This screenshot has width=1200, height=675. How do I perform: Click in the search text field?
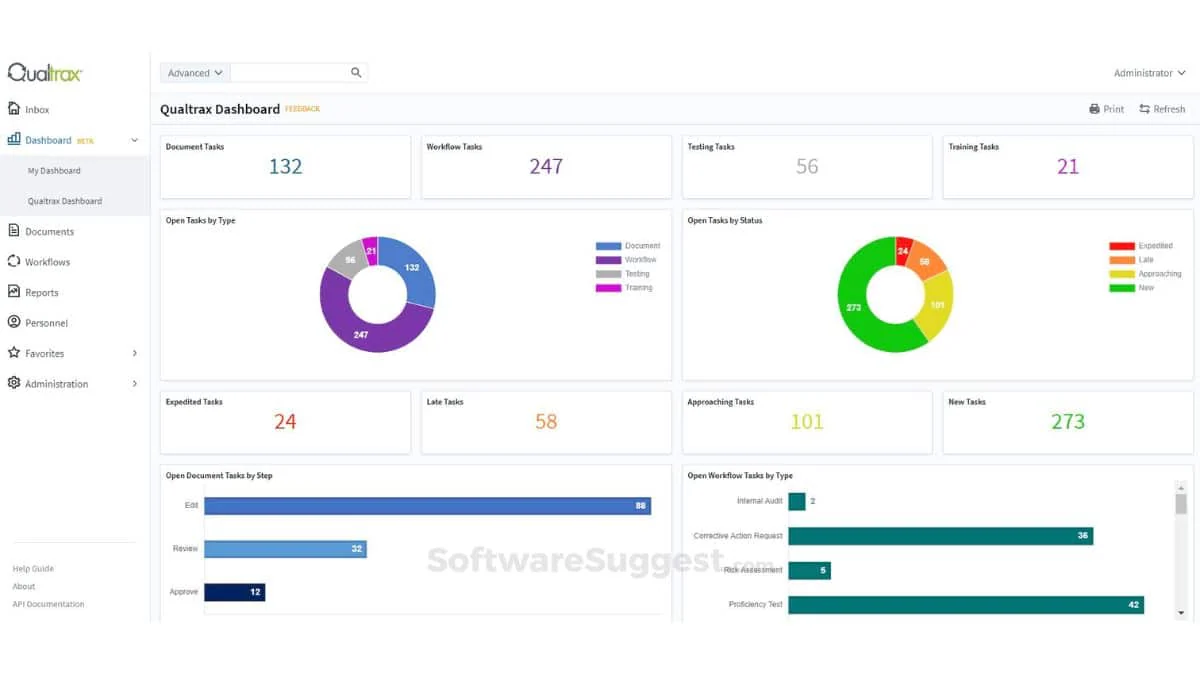290,73
